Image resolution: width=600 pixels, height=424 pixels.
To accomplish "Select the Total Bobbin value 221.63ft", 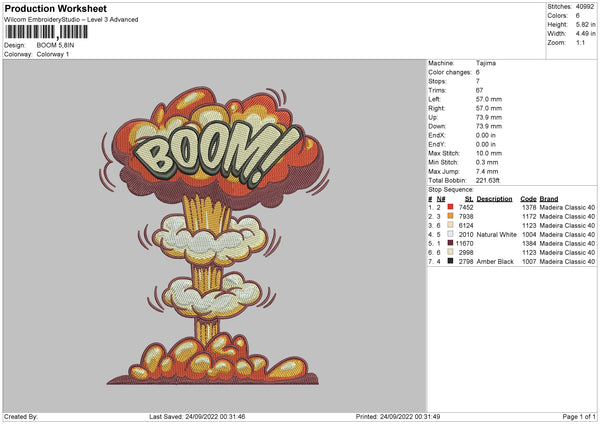I will pos(491,179).
